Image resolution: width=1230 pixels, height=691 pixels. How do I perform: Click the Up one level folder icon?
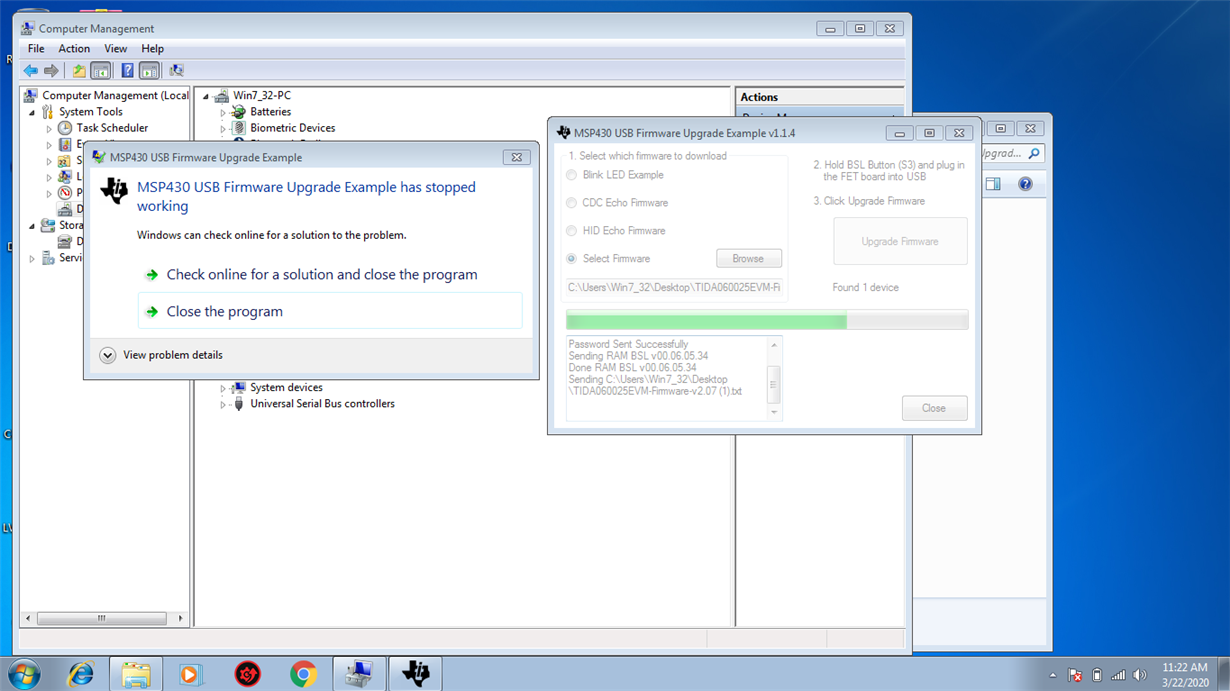tap(79, 71)
